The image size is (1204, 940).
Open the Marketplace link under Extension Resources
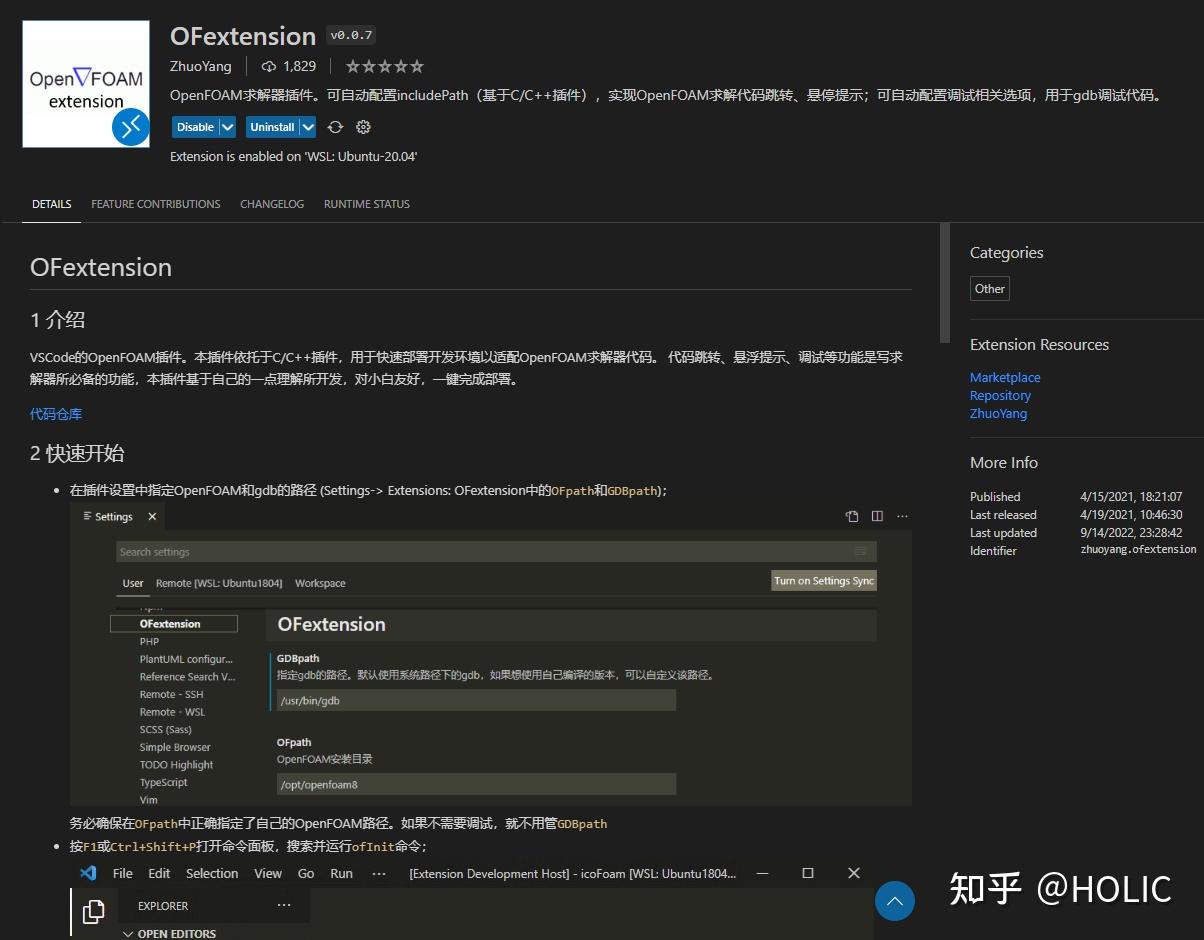(1004, 377)
